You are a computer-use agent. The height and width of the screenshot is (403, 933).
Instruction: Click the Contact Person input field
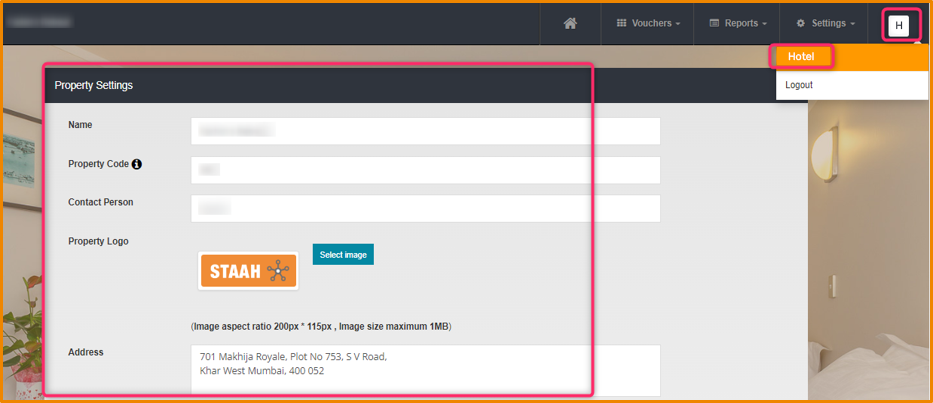[x=425, y=208]
